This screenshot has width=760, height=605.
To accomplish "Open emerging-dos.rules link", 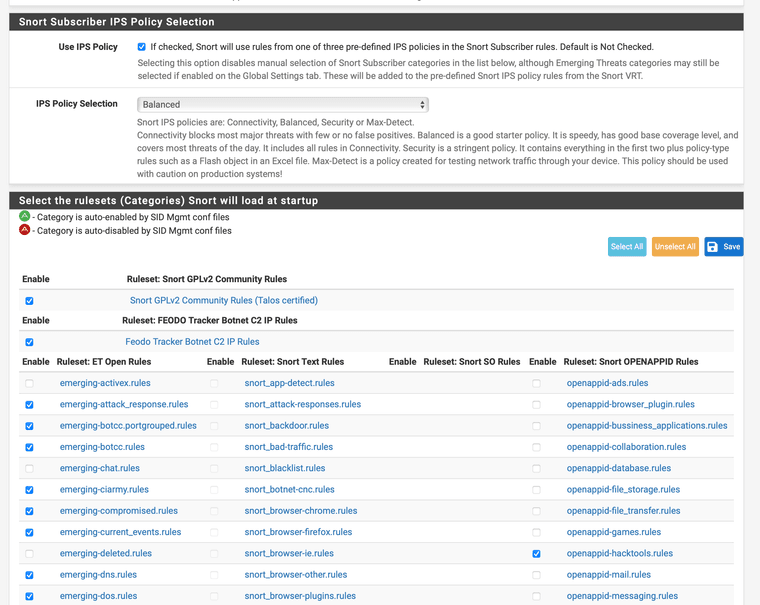I will (x=98, y=596).
